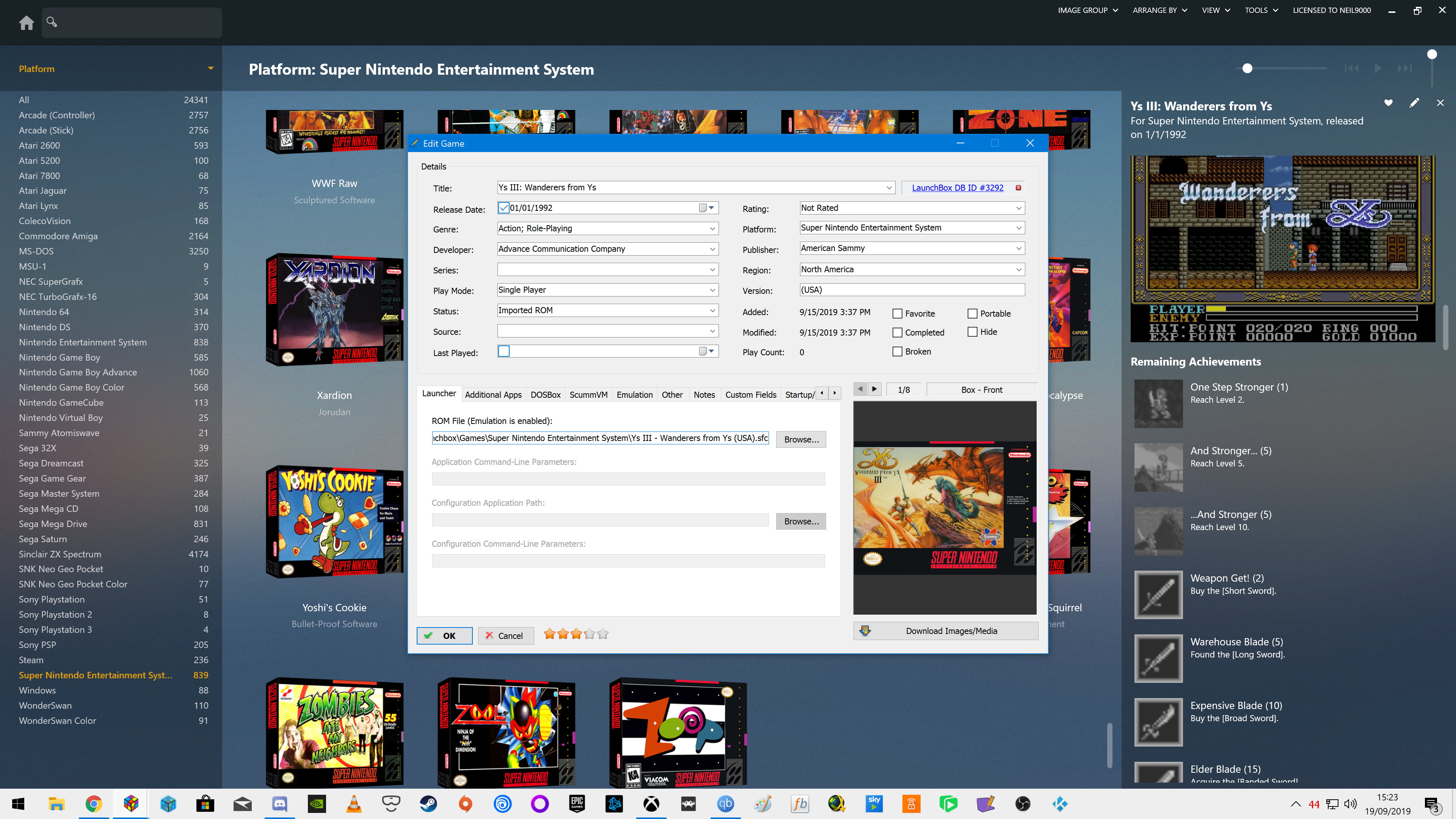
Task: Switch to Emulation tab
Action: tap(634, 394)
